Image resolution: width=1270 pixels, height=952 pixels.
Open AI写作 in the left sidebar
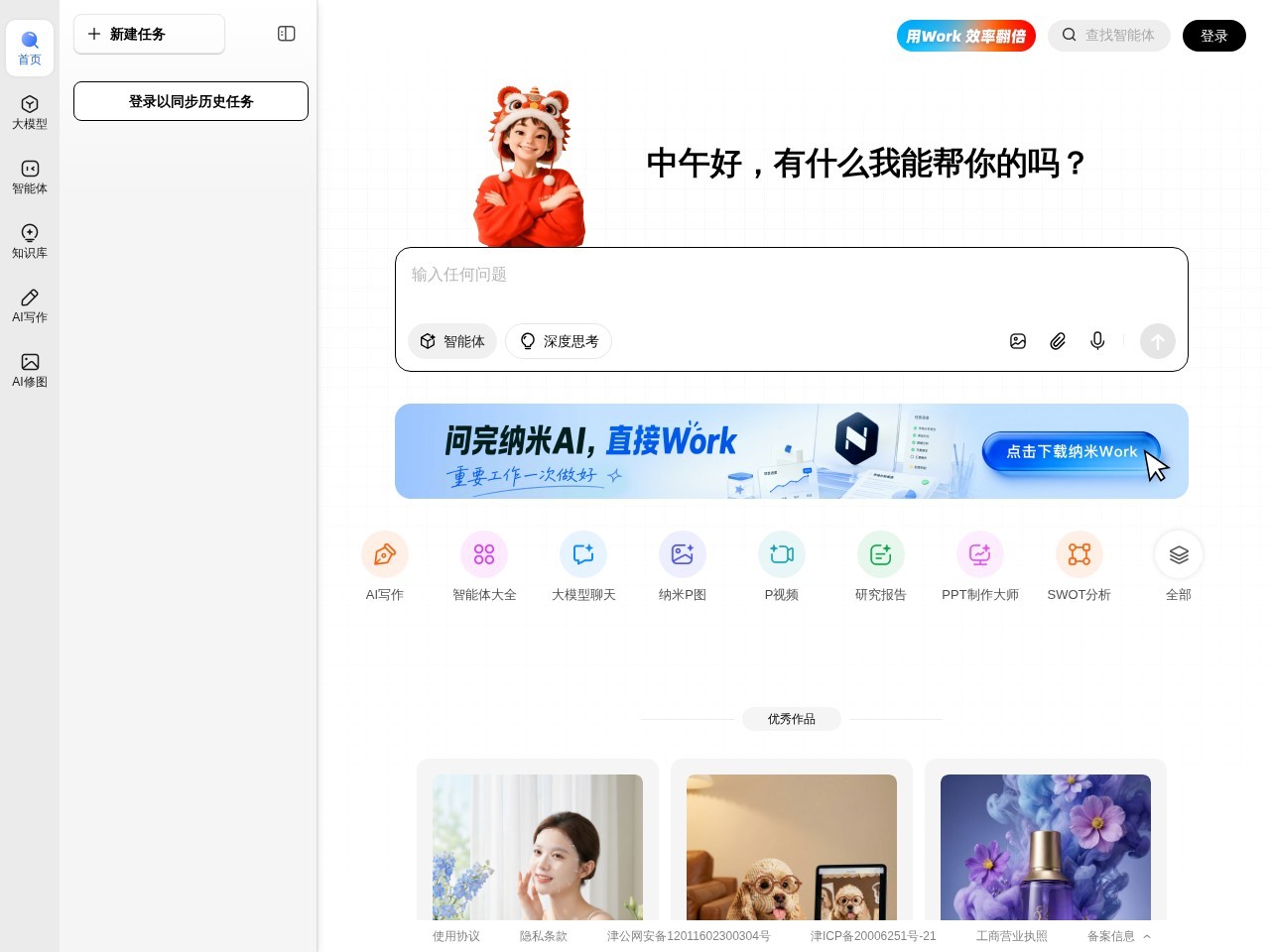click(30, 305)
